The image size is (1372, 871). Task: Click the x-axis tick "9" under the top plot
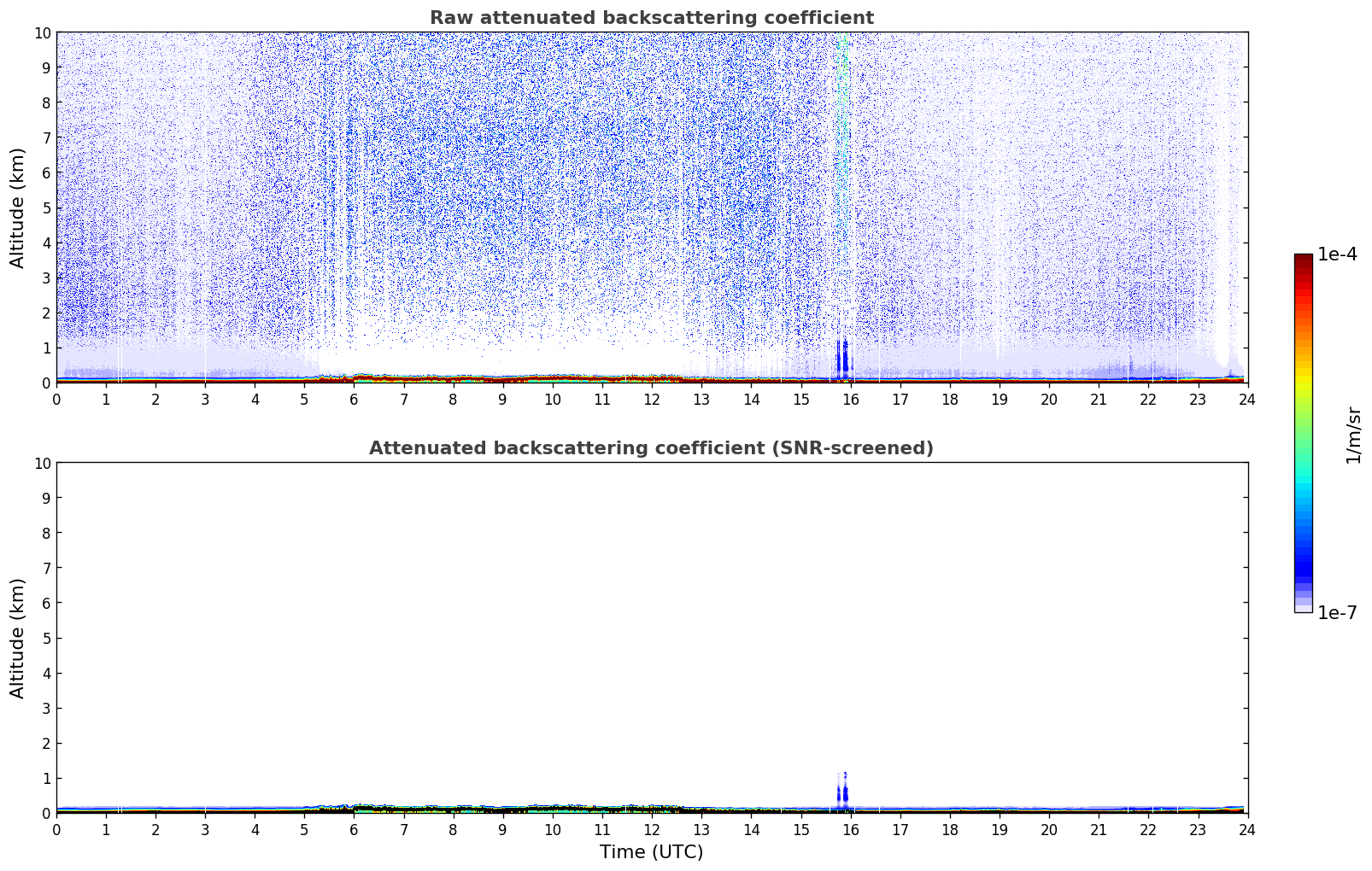pos(503,399)
